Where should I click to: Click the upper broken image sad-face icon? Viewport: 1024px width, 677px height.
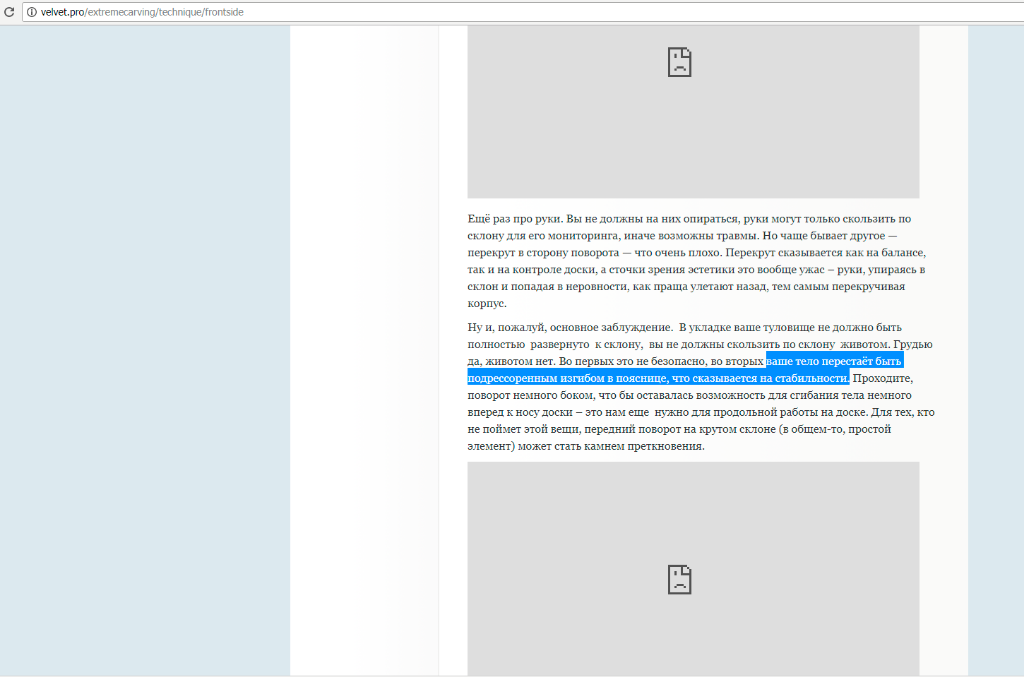pyautogui.click(x=680, y=62)
